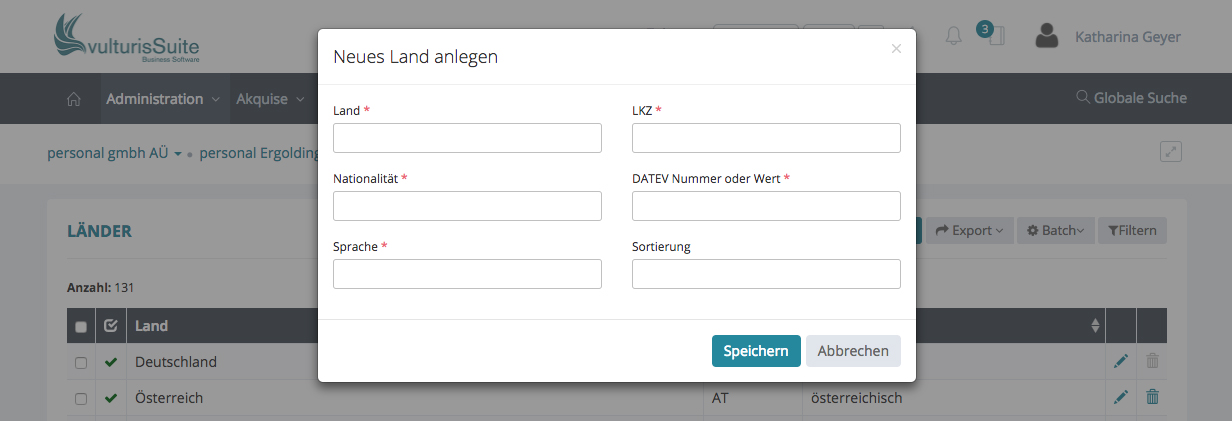Viewport: 1232px width, 421px height.
Task: Close the Neues Land anlegen dialog
Action: [x=896, y=48]
